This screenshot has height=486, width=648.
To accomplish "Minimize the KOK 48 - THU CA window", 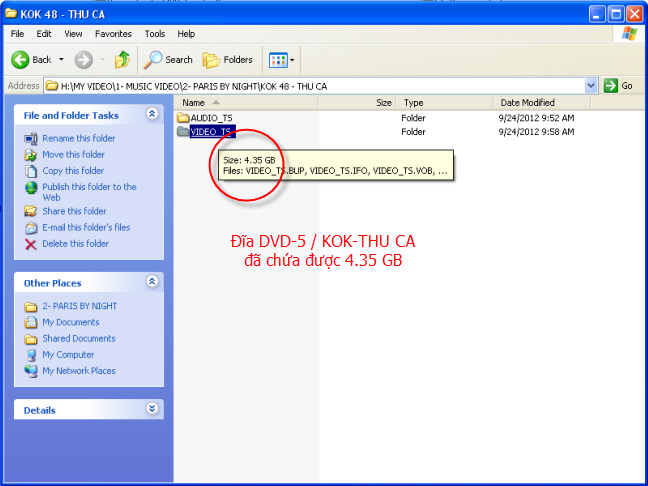I will pos(597,14).
